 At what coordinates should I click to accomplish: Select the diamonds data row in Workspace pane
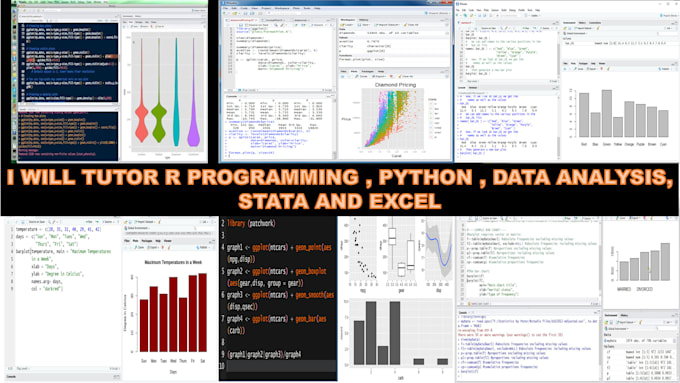[393, 33]
